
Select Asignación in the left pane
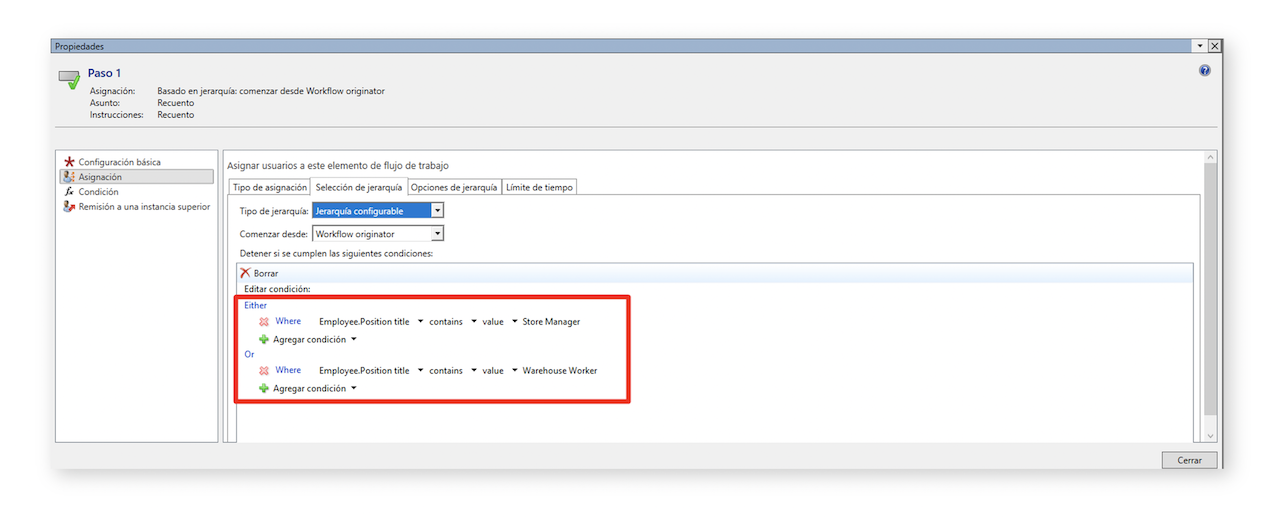point(137,177)
